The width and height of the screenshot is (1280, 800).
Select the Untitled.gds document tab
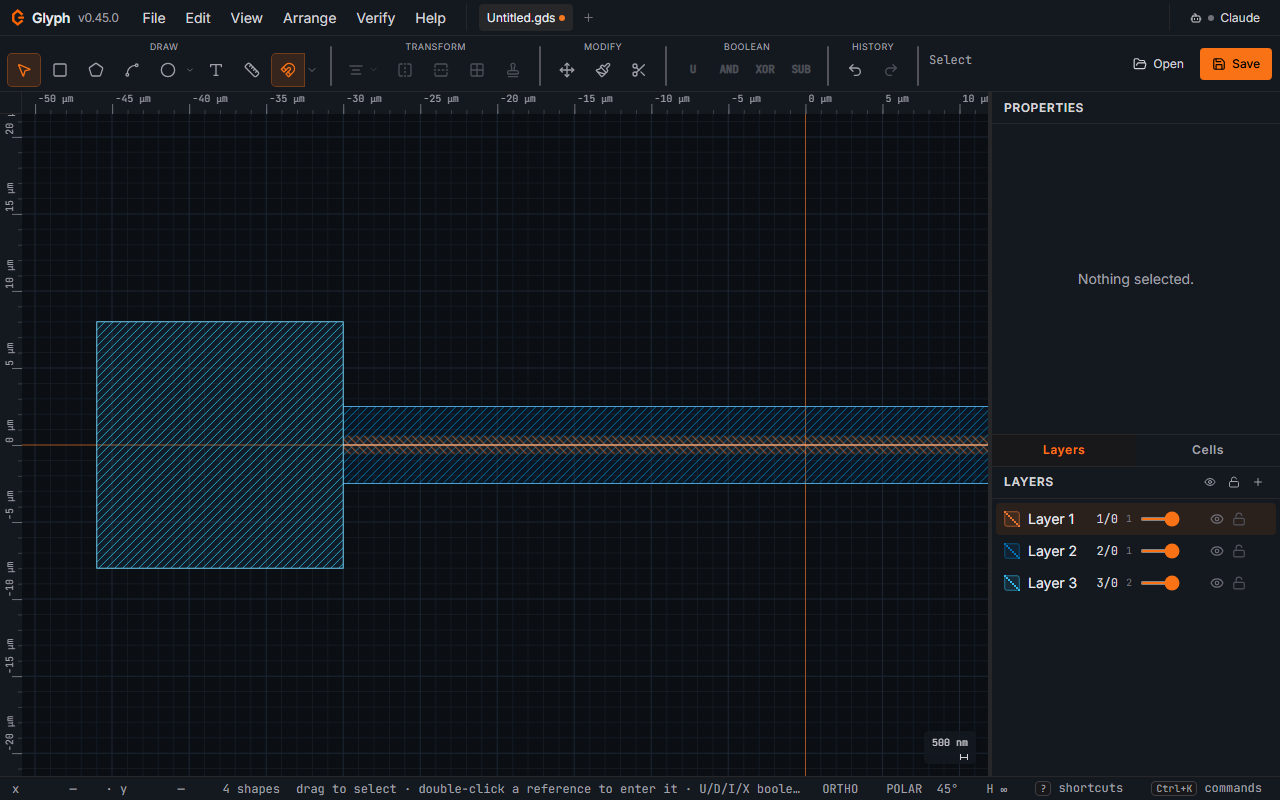(526, 18)
